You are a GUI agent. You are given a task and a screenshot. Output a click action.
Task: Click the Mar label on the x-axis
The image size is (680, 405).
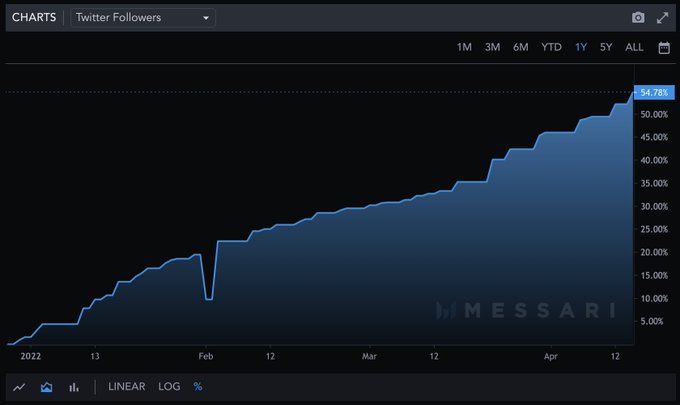[369, 356]
